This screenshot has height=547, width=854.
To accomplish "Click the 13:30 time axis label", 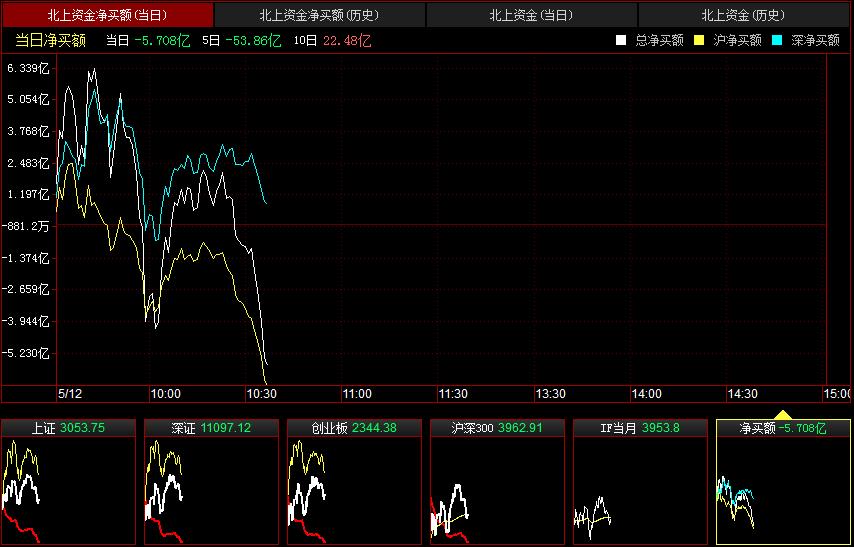I will point(549,394).
